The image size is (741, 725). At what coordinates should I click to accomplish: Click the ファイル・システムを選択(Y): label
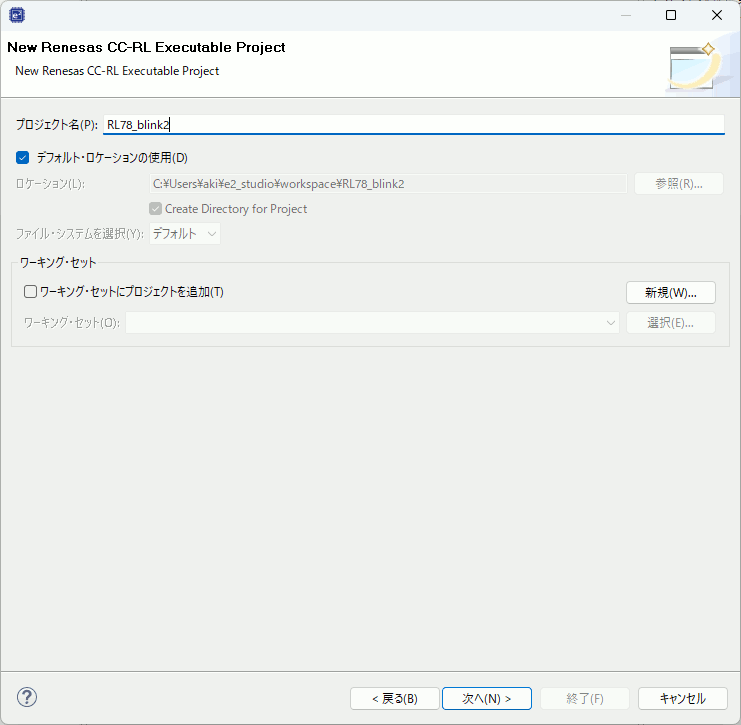[80, 234]
